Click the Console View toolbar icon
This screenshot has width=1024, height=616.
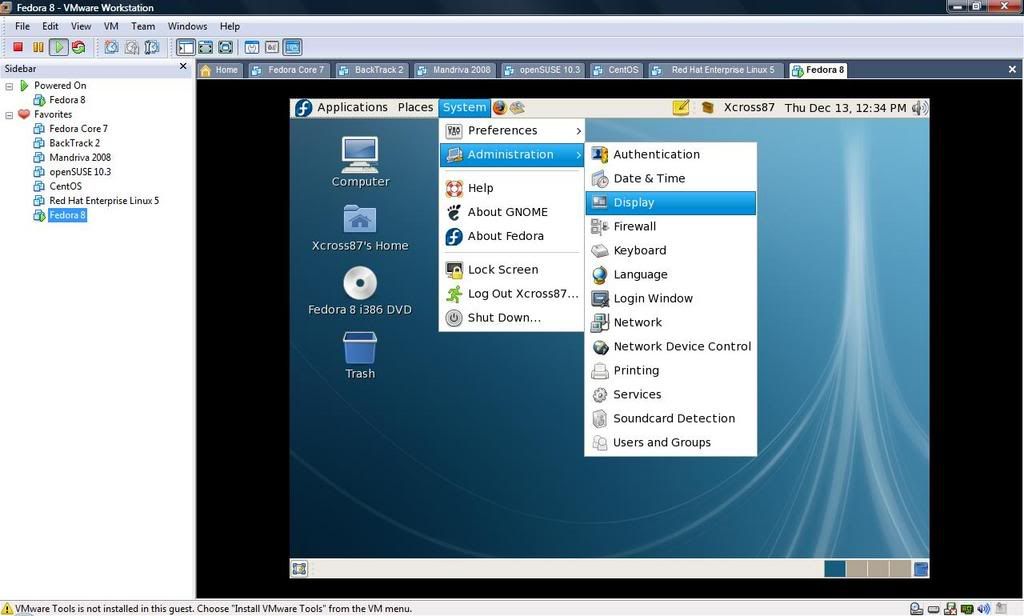tap(293, 47)
